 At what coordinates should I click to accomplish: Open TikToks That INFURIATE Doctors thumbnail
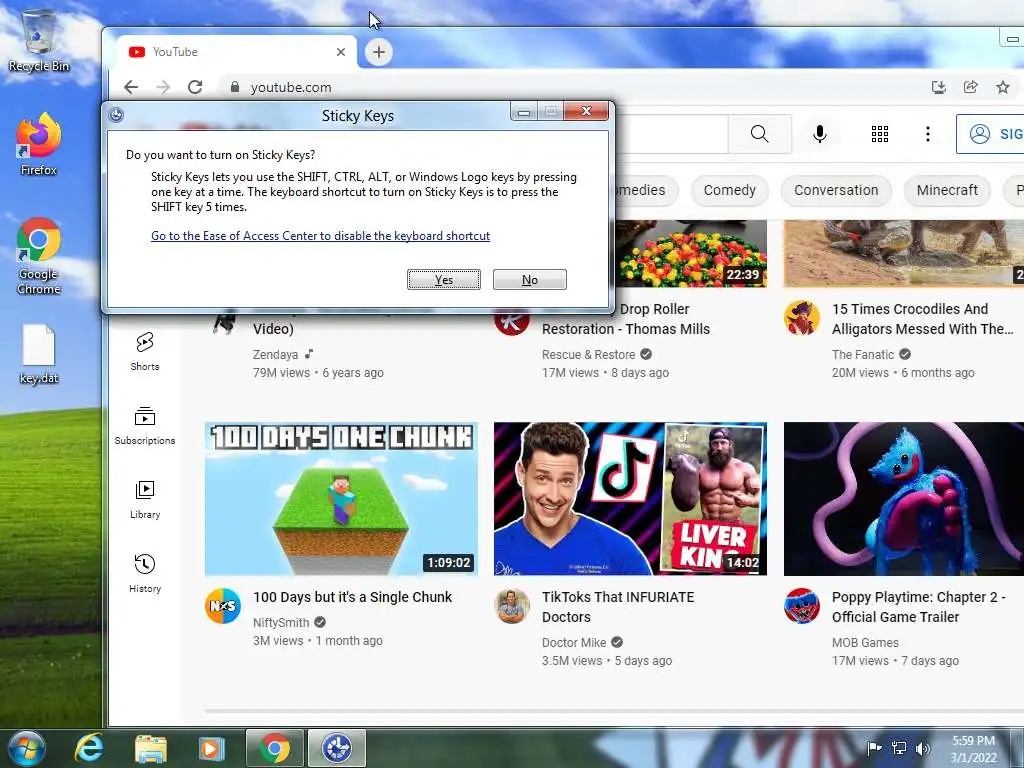click(630, 499)
